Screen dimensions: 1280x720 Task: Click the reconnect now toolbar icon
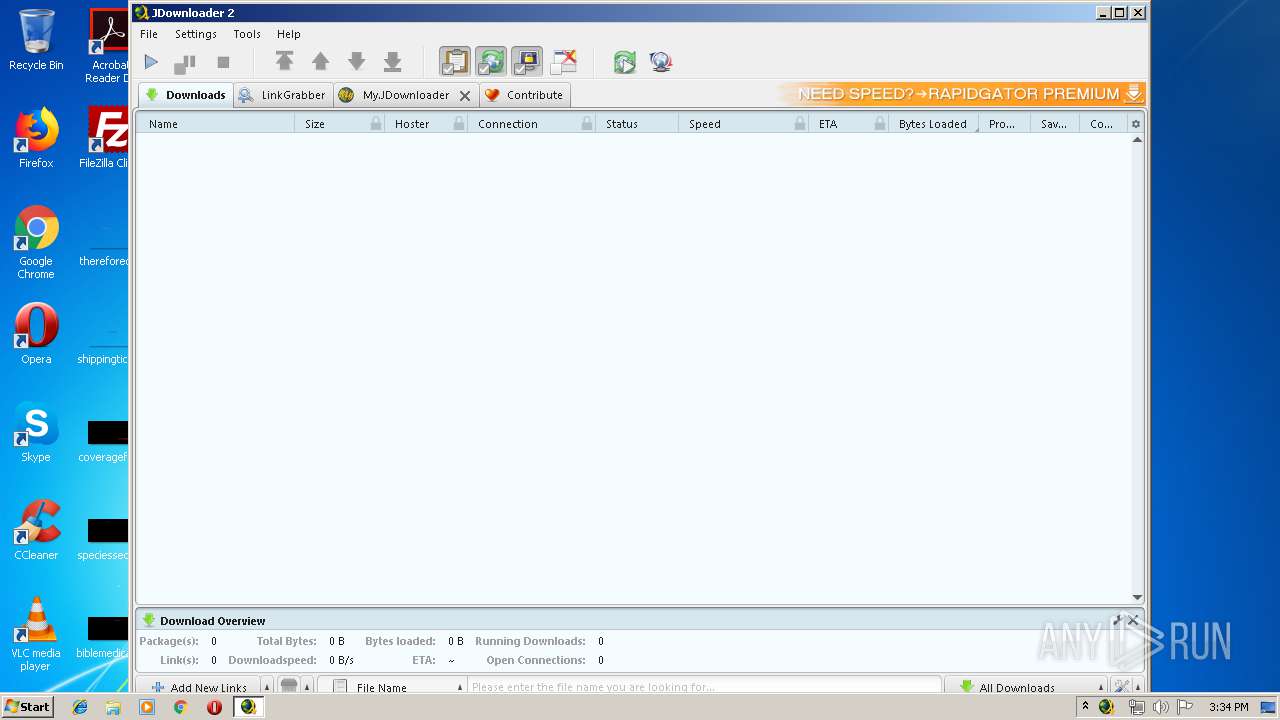tap(625, 62)
